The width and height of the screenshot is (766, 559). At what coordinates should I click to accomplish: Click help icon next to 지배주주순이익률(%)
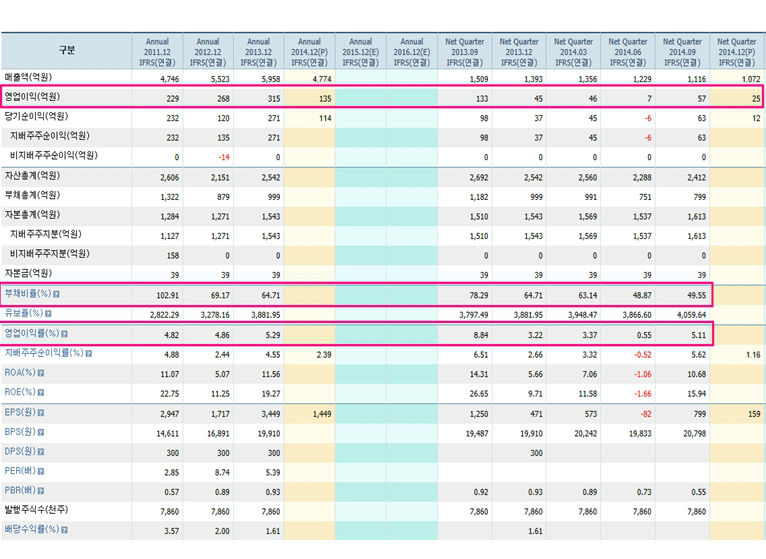coord(88,353)
